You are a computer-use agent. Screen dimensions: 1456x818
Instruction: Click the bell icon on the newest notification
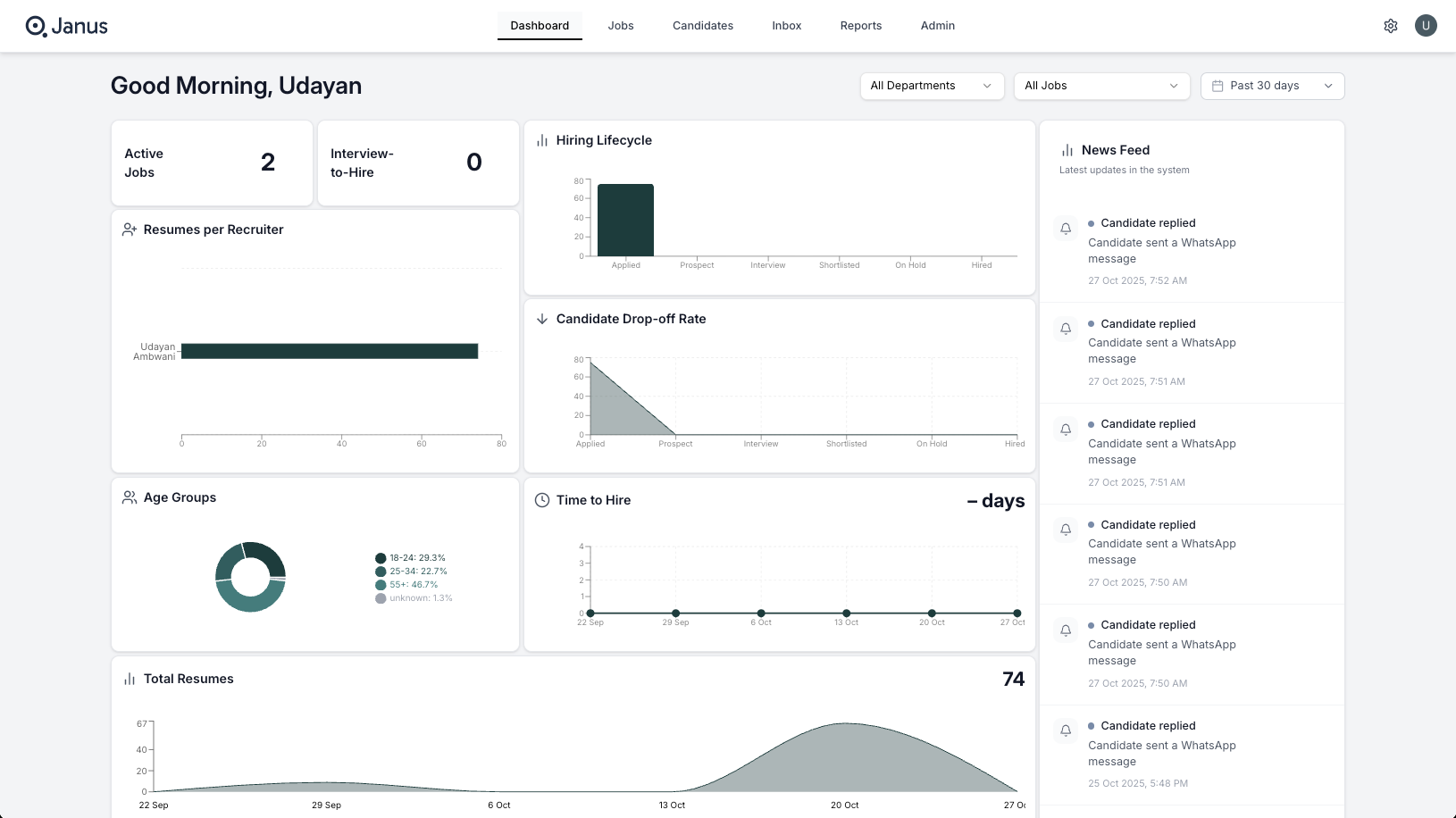point(1065,229)
